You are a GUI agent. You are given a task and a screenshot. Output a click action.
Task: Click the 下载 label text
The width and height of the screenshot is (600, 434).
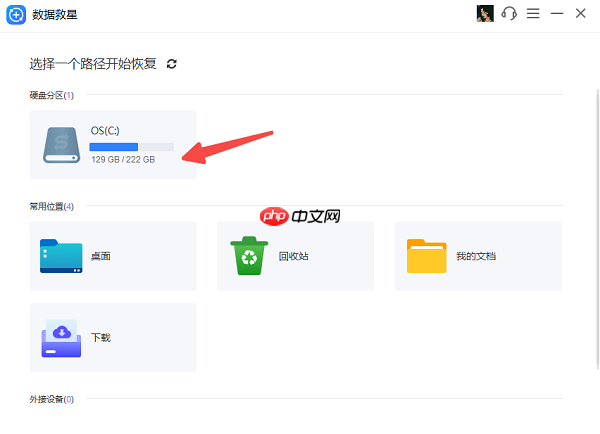click(101, 338)
